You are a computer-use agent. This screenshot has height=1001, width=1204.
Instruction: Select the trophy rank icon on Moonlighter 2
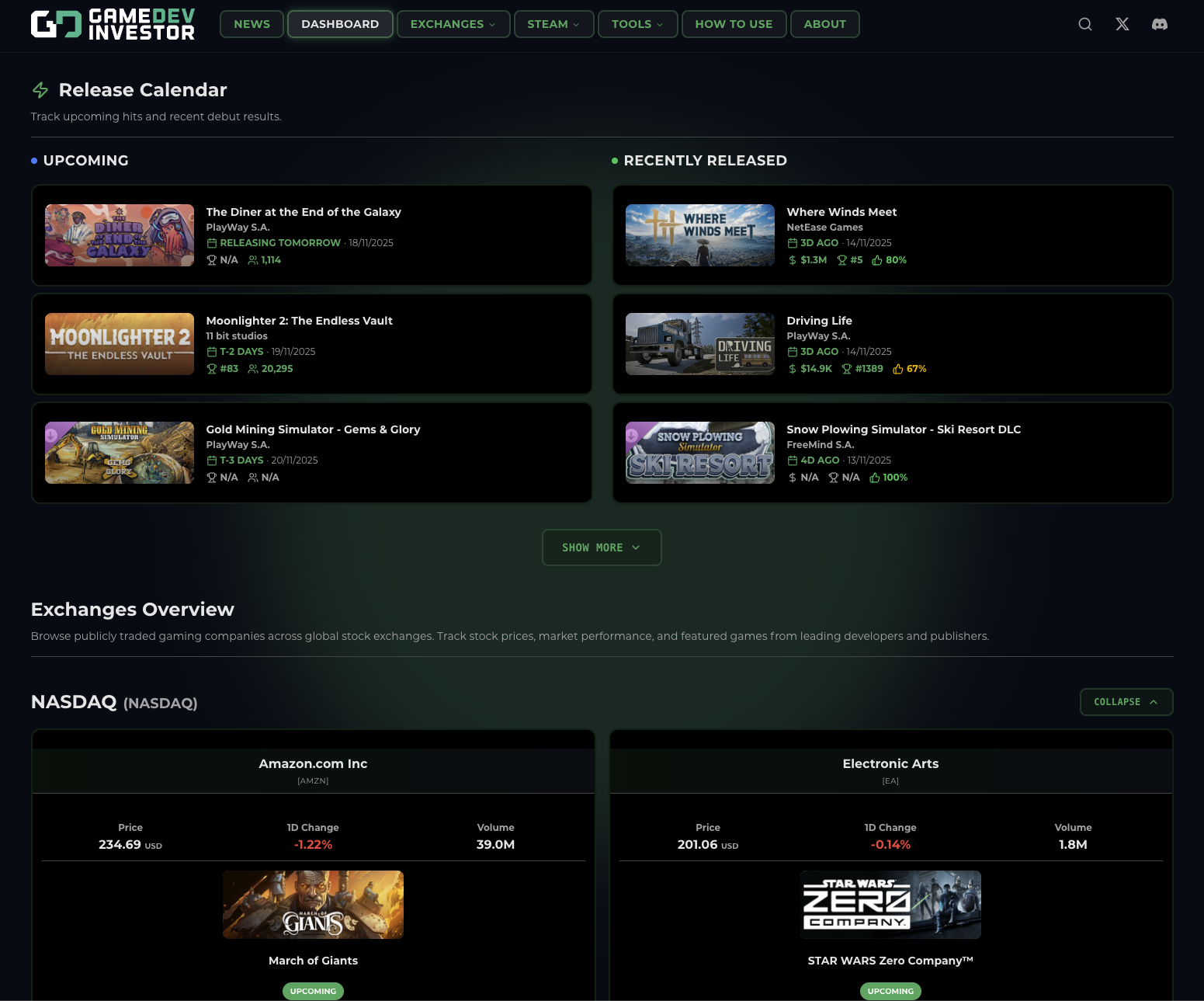(213, 369)
